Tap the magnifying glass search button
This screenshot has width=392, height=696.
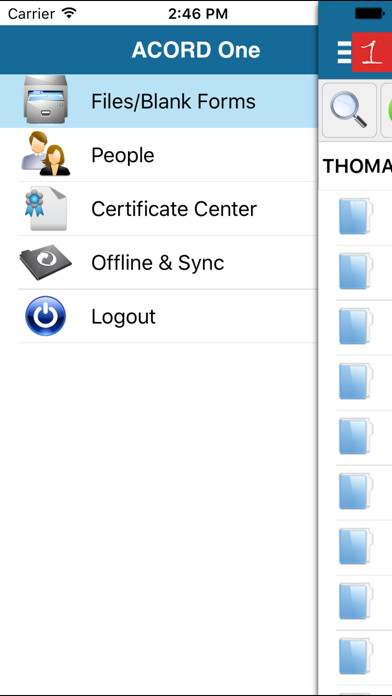click(349, 111)
